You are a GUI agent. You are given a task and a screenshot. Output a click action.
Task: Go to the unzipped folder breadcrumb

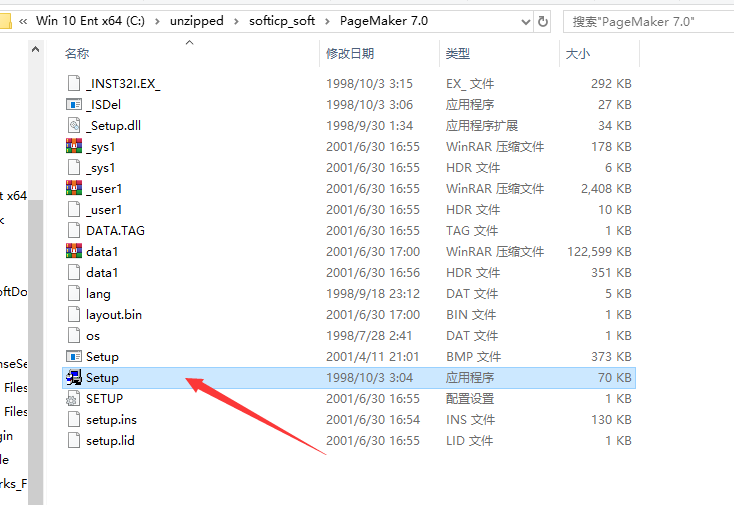click(197, 21)
